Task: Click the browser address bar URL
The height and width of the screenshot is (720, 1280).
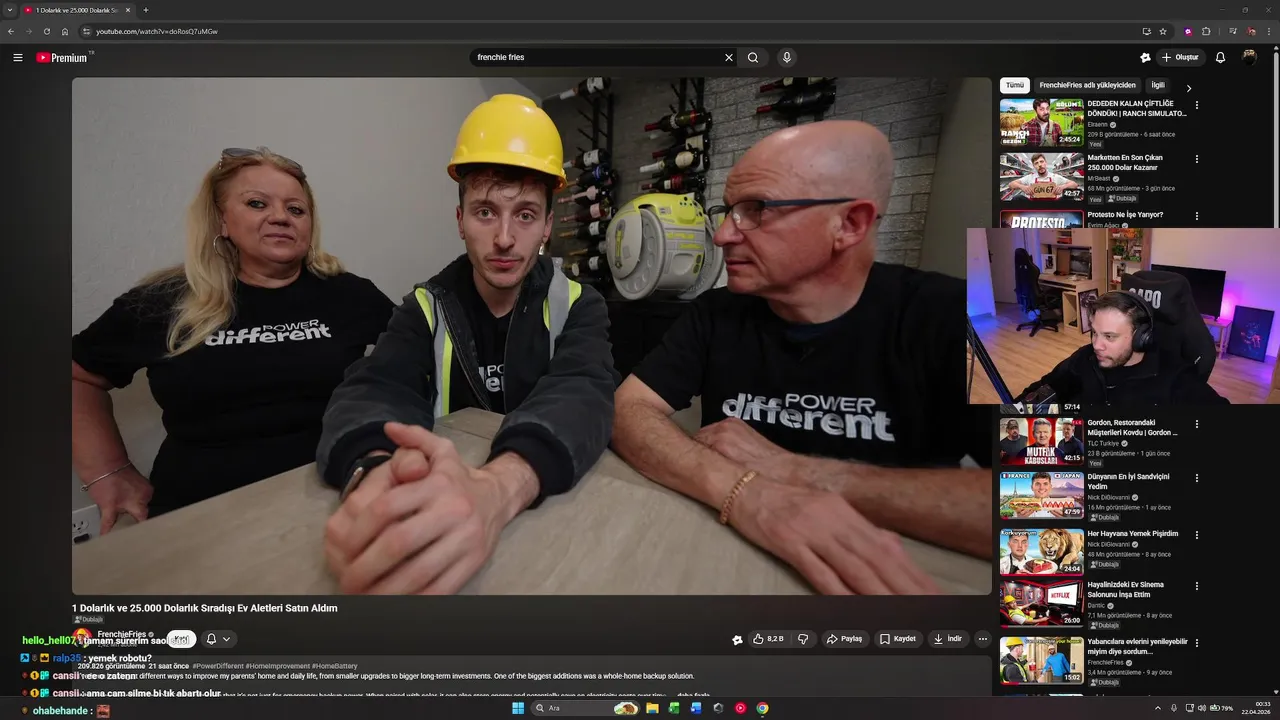Action: point(157,32)
